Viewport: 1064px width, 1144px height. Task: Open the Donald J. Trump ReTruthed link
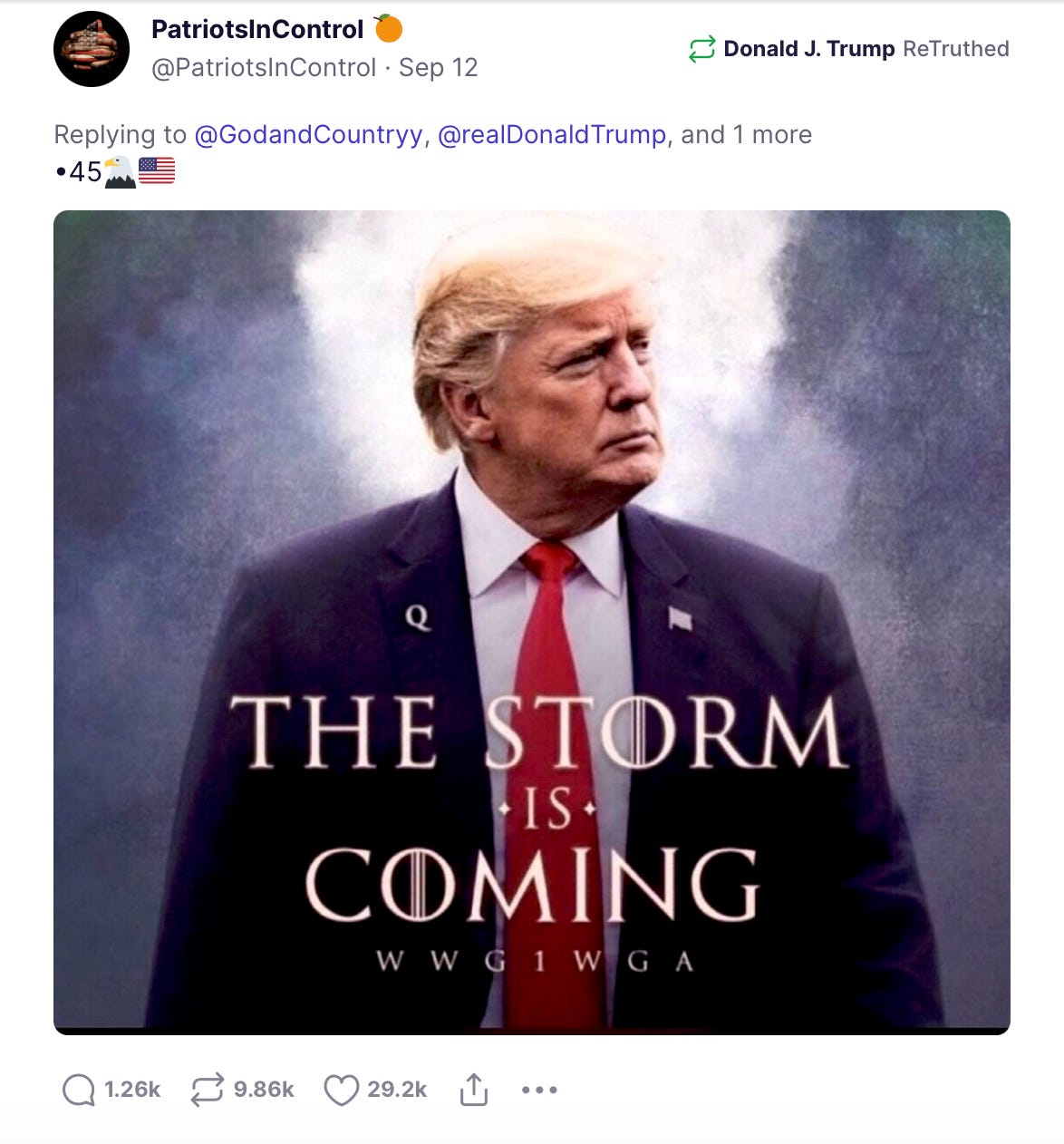point(866,49)
